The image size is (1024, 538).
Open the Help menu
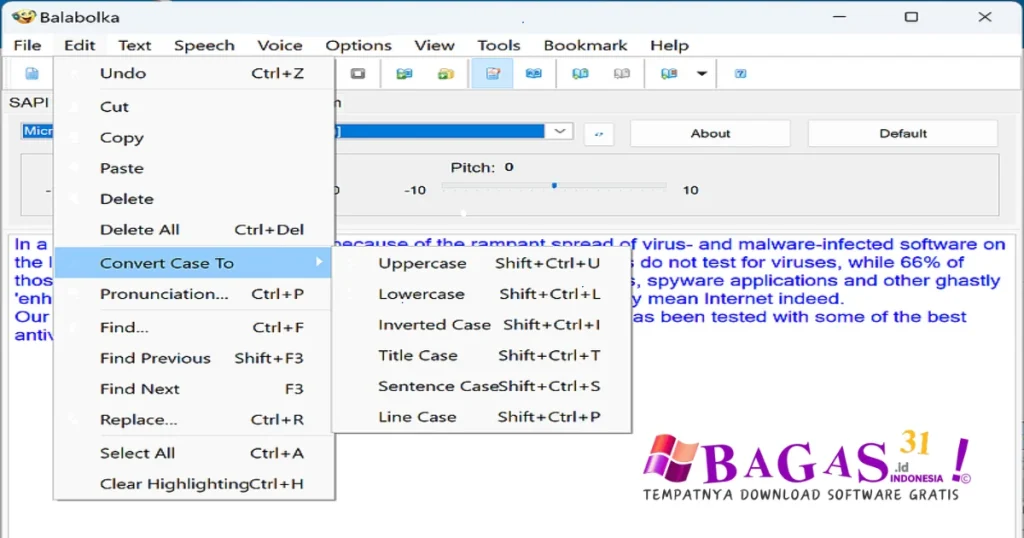(669, 45)
